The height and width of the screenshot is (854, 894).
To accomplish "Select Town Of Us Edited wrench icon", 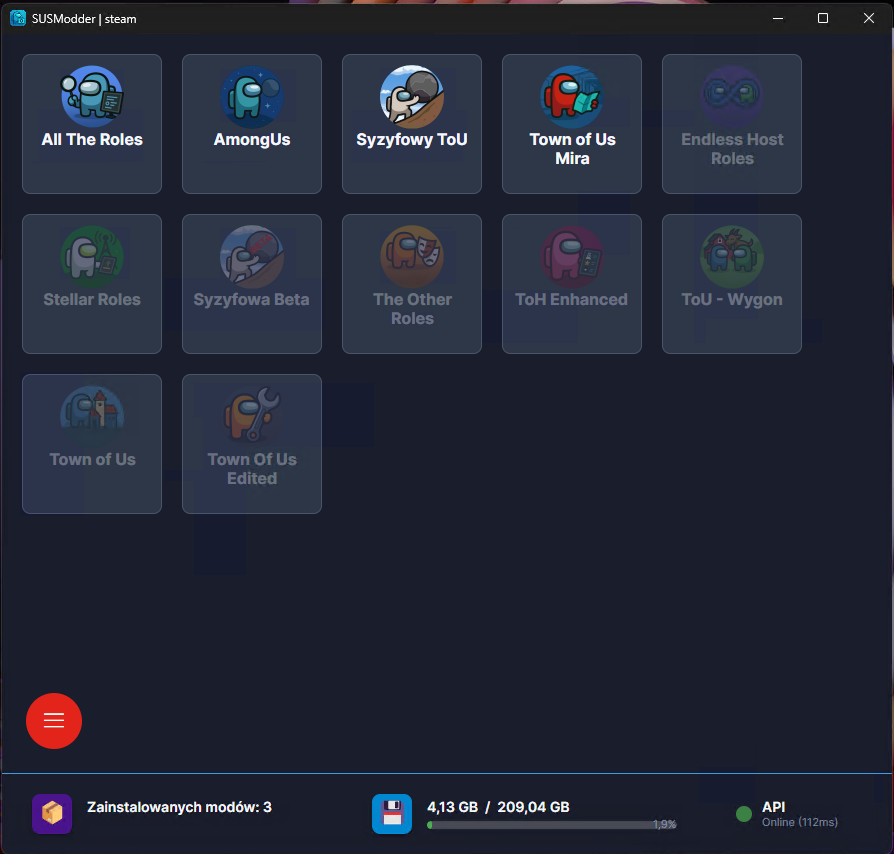I will click(252, 416).
